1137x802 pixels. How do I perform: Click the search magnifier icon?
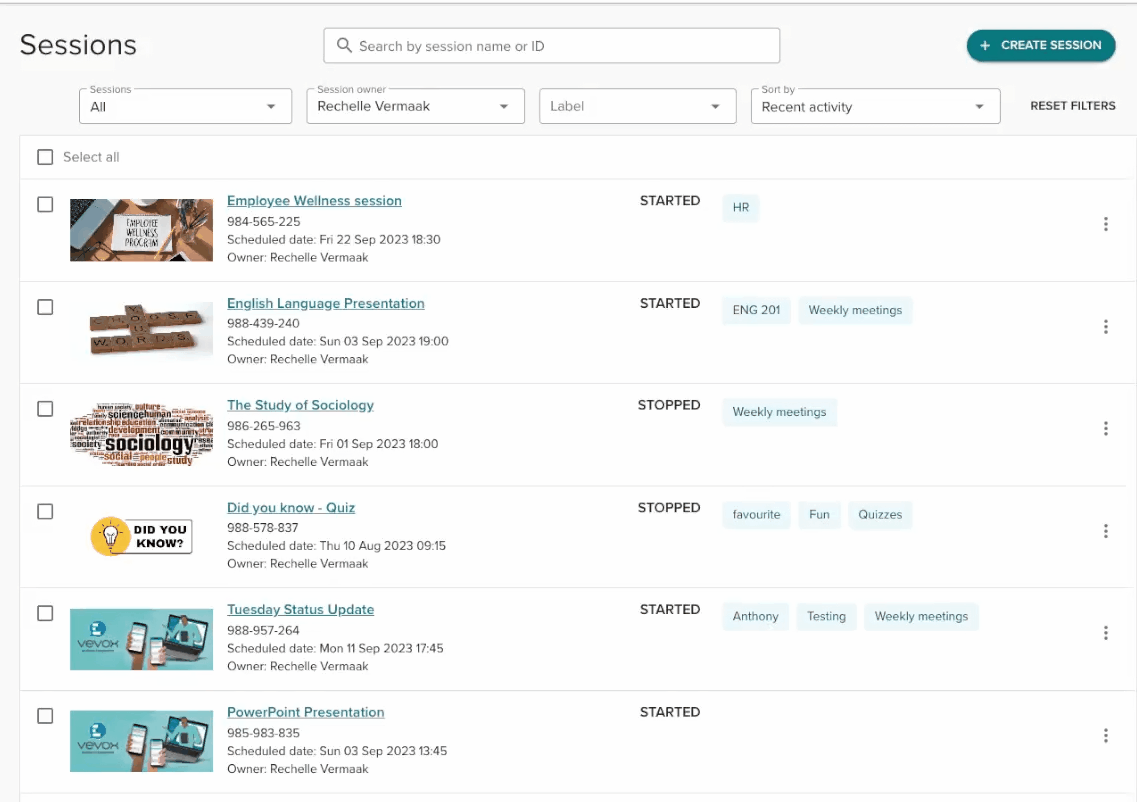pyautogui.click(x=345, y=46)
